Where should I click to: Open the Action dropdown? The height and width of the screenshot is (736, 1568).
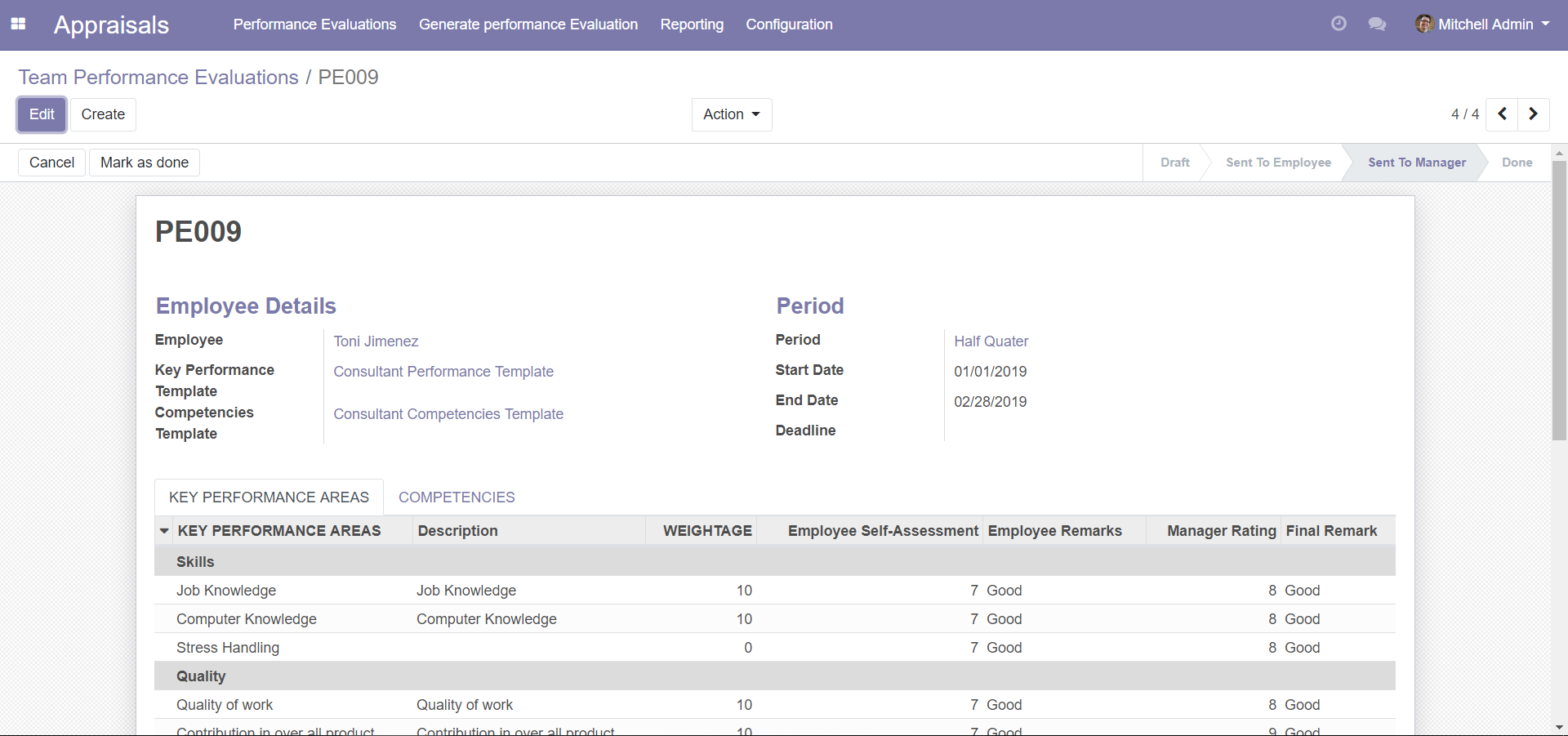click(x=731, y=114)
